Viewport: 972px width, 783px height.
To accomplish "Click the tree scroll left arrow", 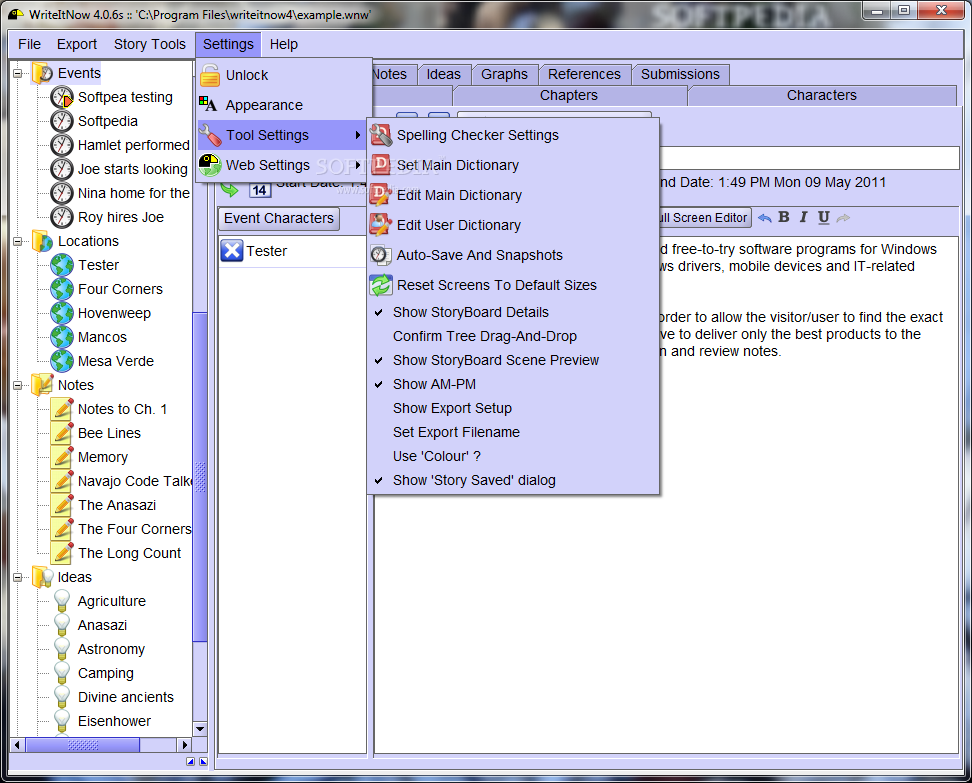I will pyautogui.click(x=17, y=745).
